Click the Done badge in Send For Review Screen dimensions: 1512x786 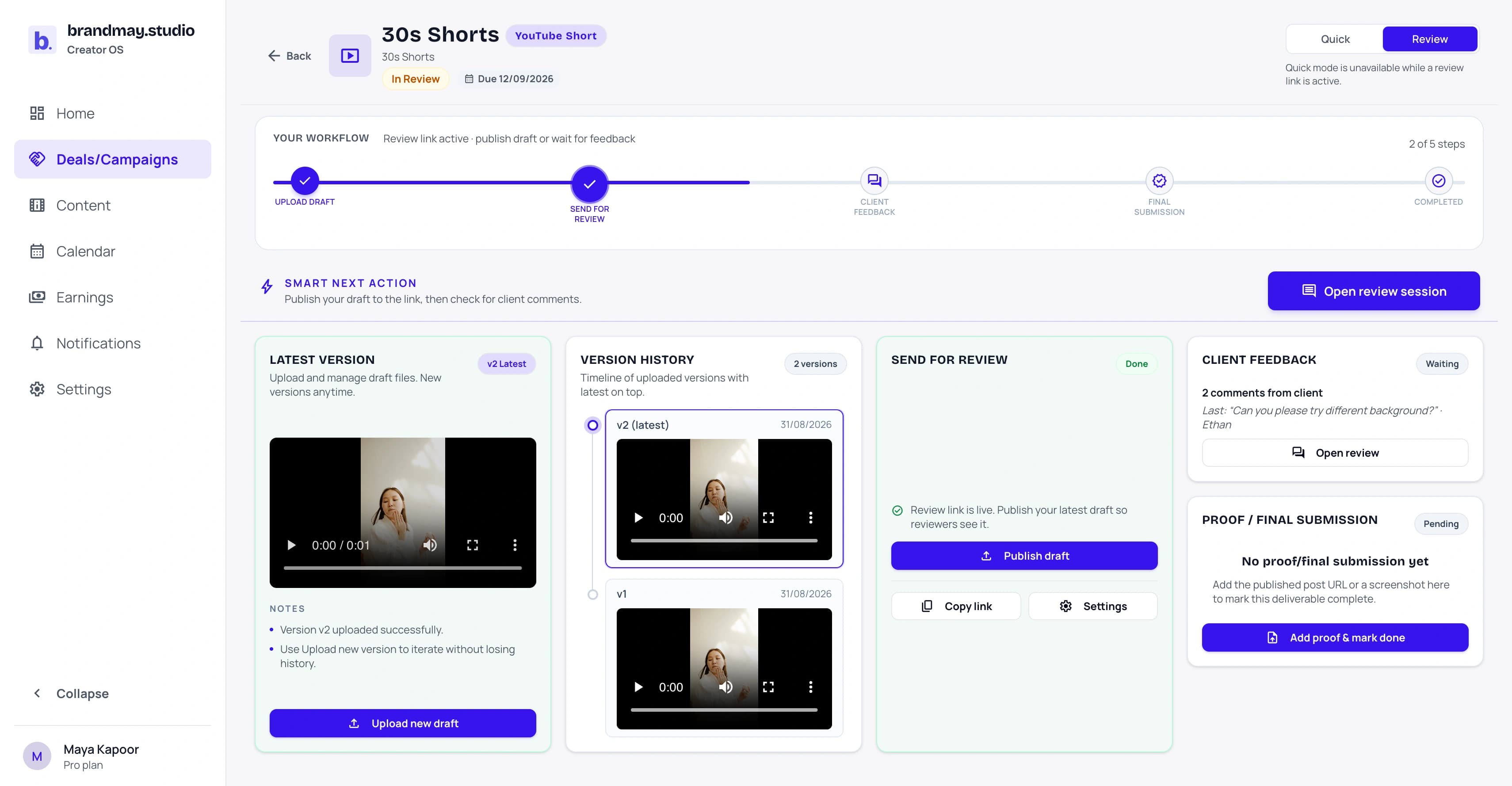point(1136,363)
